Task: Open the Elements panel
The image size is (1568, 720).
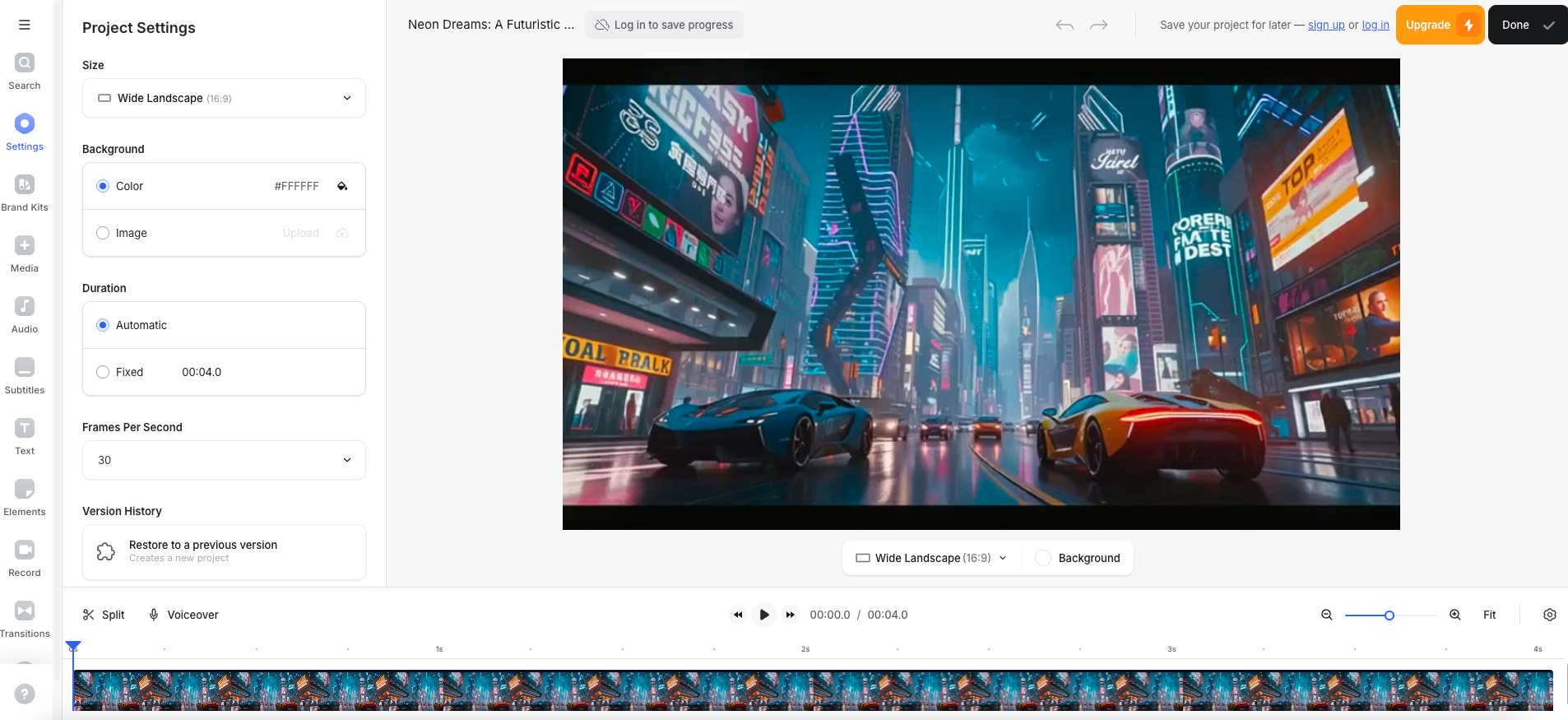Action: click(x=25, y=498)
